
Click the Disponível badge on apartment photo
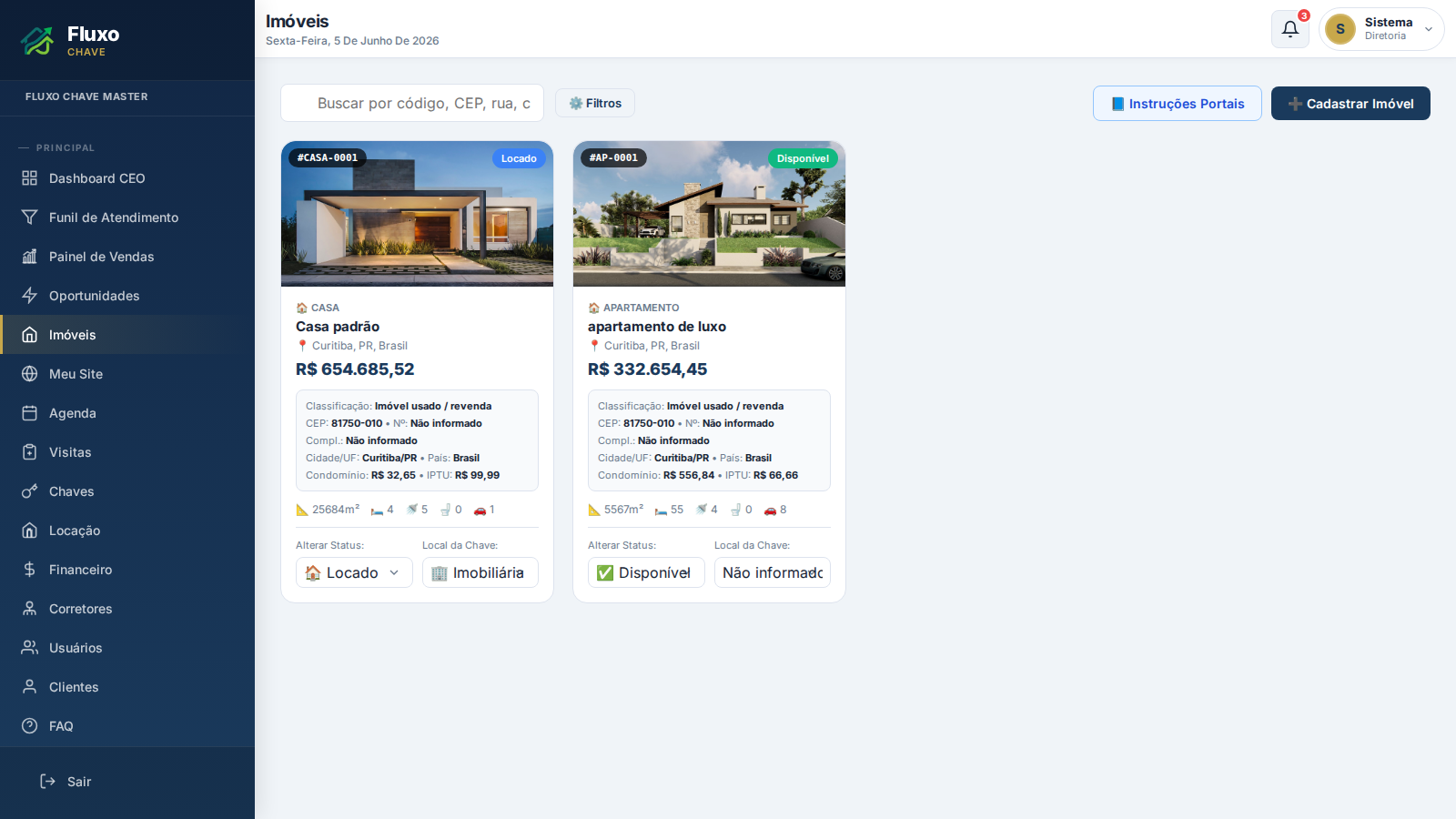[x=803, y=158]
